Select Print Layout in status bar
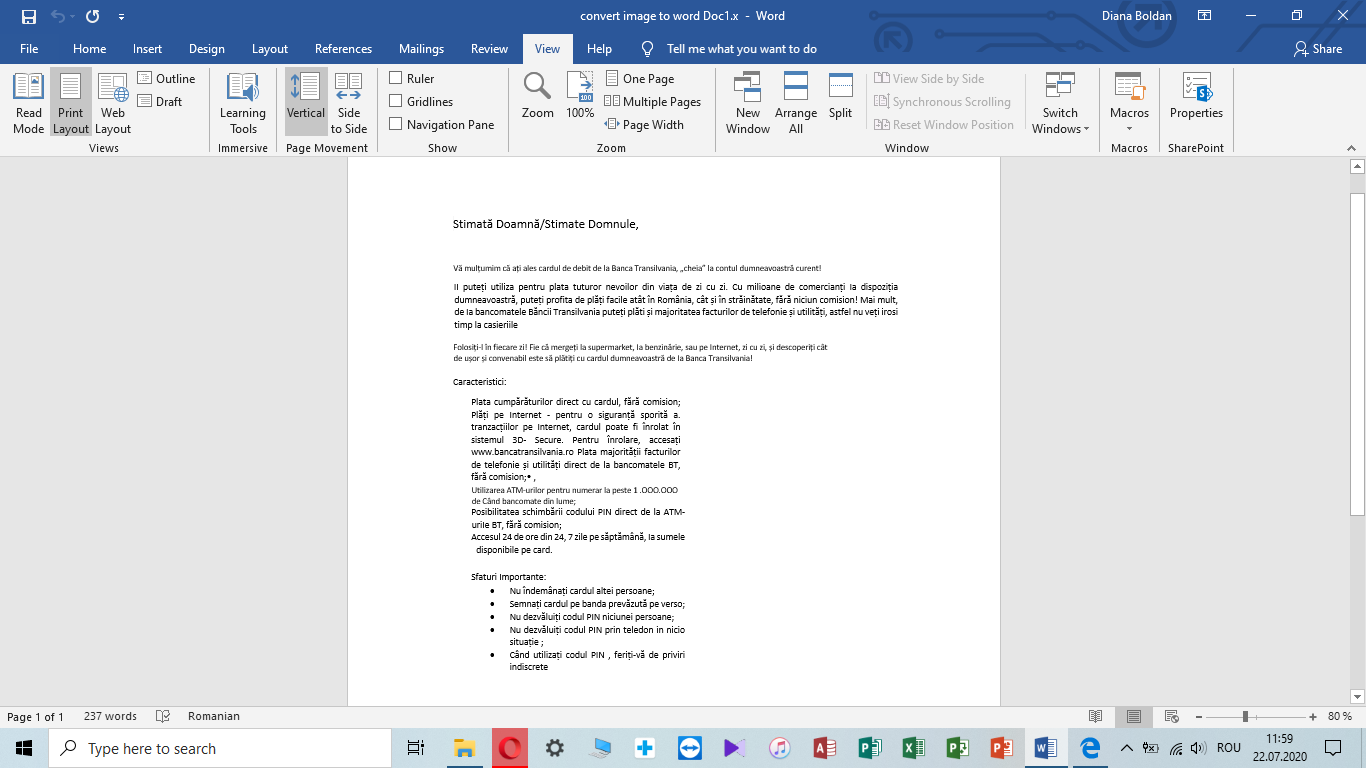1366x768 pixels. click(1134, 716)
